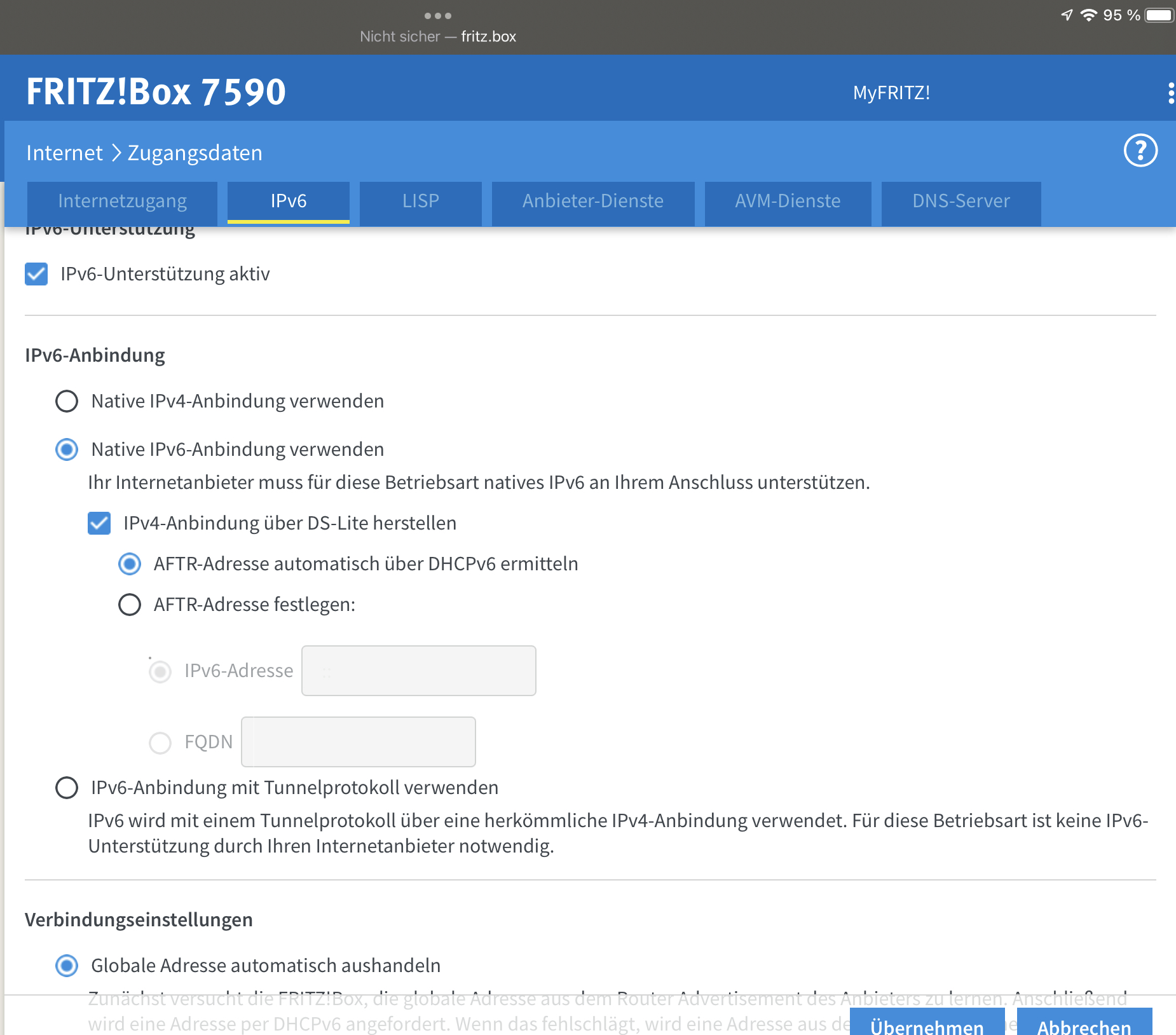Click the Zugangsdaten breadcrumb
Viewport: 1176px width, 1035px height.
(195, 153)
